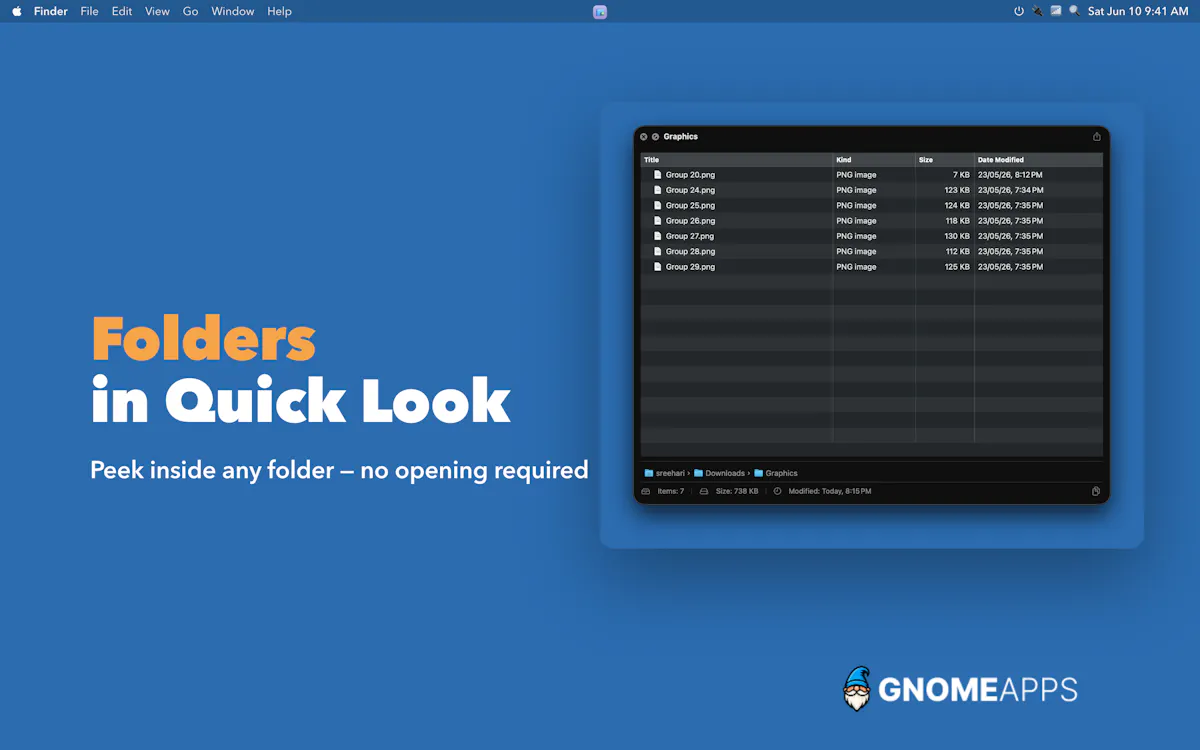Select the Group 28.png file name

[x=690, y=251]
